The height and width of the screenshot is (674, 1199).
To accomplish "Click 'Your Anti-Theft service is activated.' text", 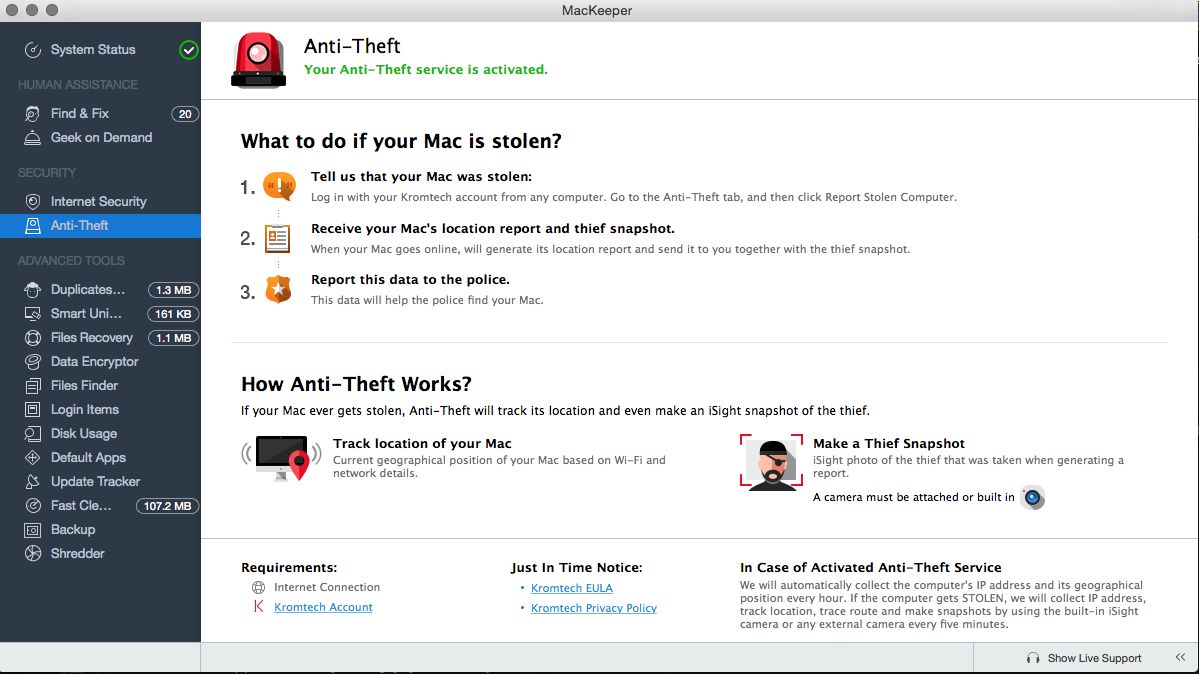I will 426,70.
